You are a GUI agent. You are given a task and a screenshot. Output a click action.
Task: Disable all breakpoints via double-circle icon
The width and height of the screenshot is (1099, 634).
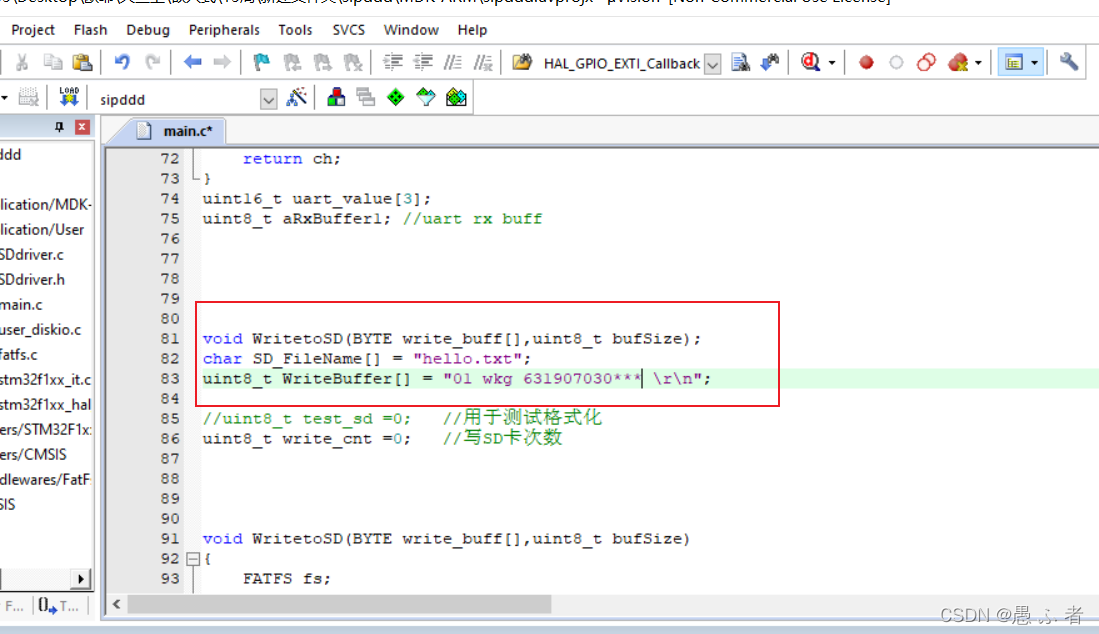[x=926, y=62]
